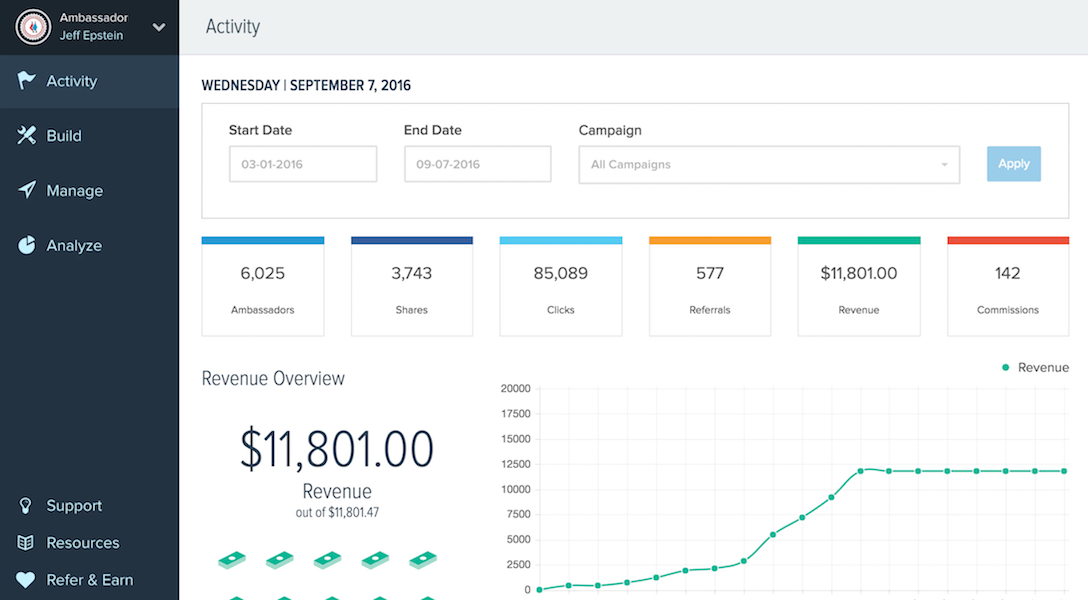This screenshot has width=1088, height=600.
Task: Expand the account menu chevron
Action: click(159, 27)
